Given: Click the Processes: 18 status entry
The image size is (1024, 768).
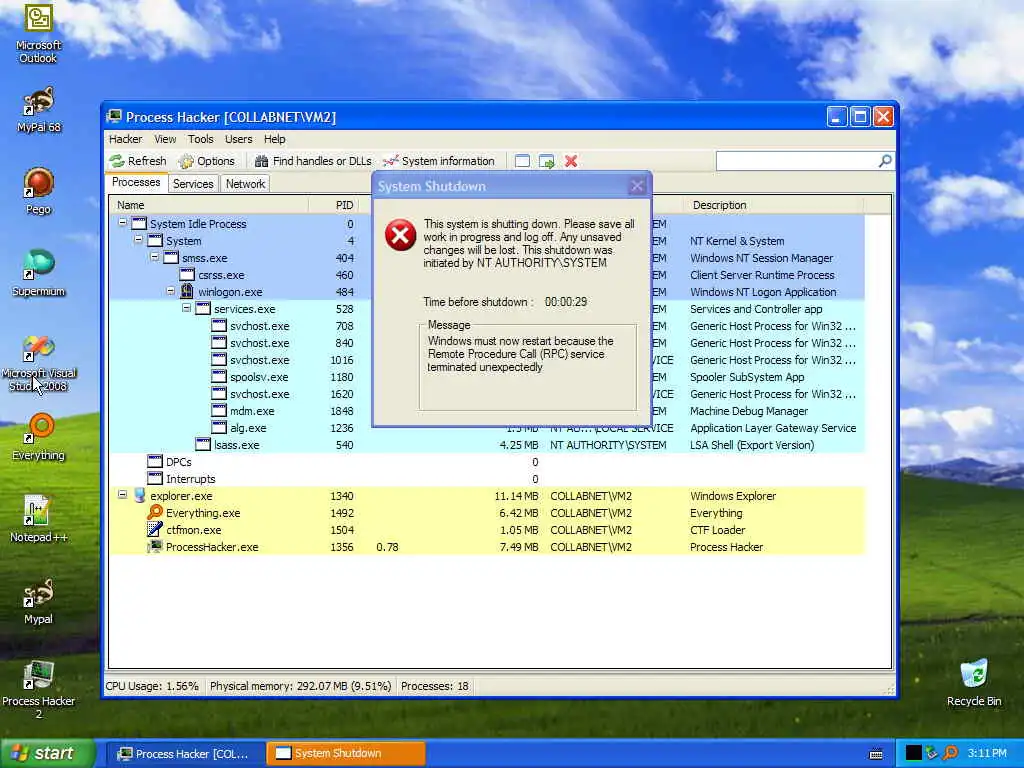Looking at the screenshot, I should tap(435, 686).
